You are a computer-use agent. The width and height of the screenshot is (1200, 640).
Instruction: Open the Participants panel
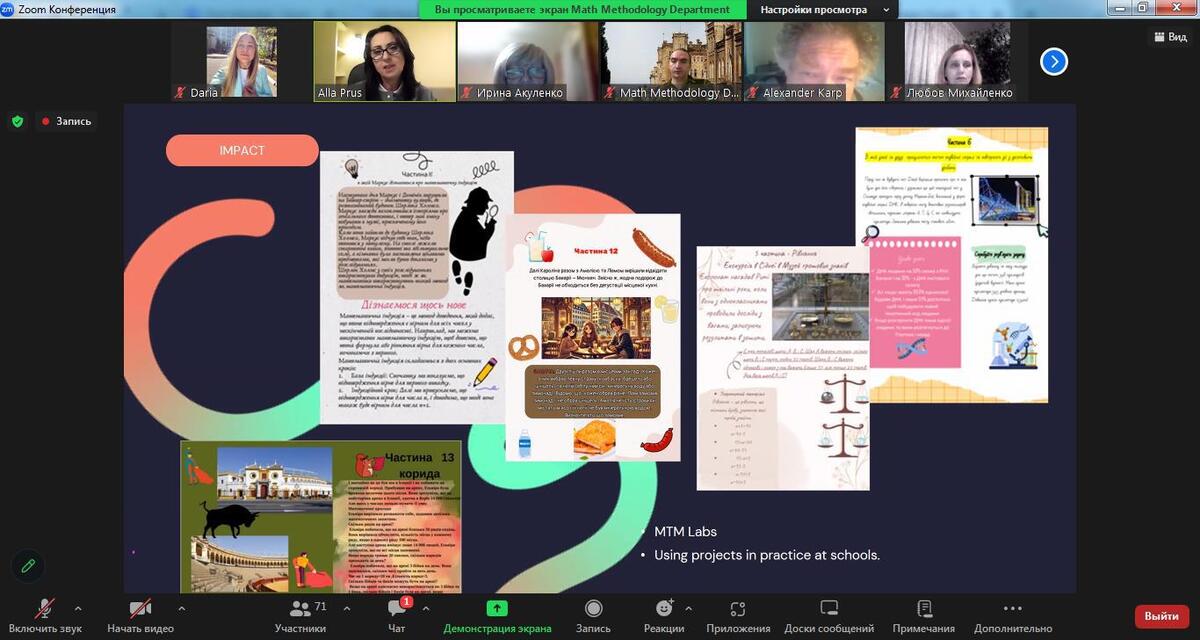click(300, 615)
